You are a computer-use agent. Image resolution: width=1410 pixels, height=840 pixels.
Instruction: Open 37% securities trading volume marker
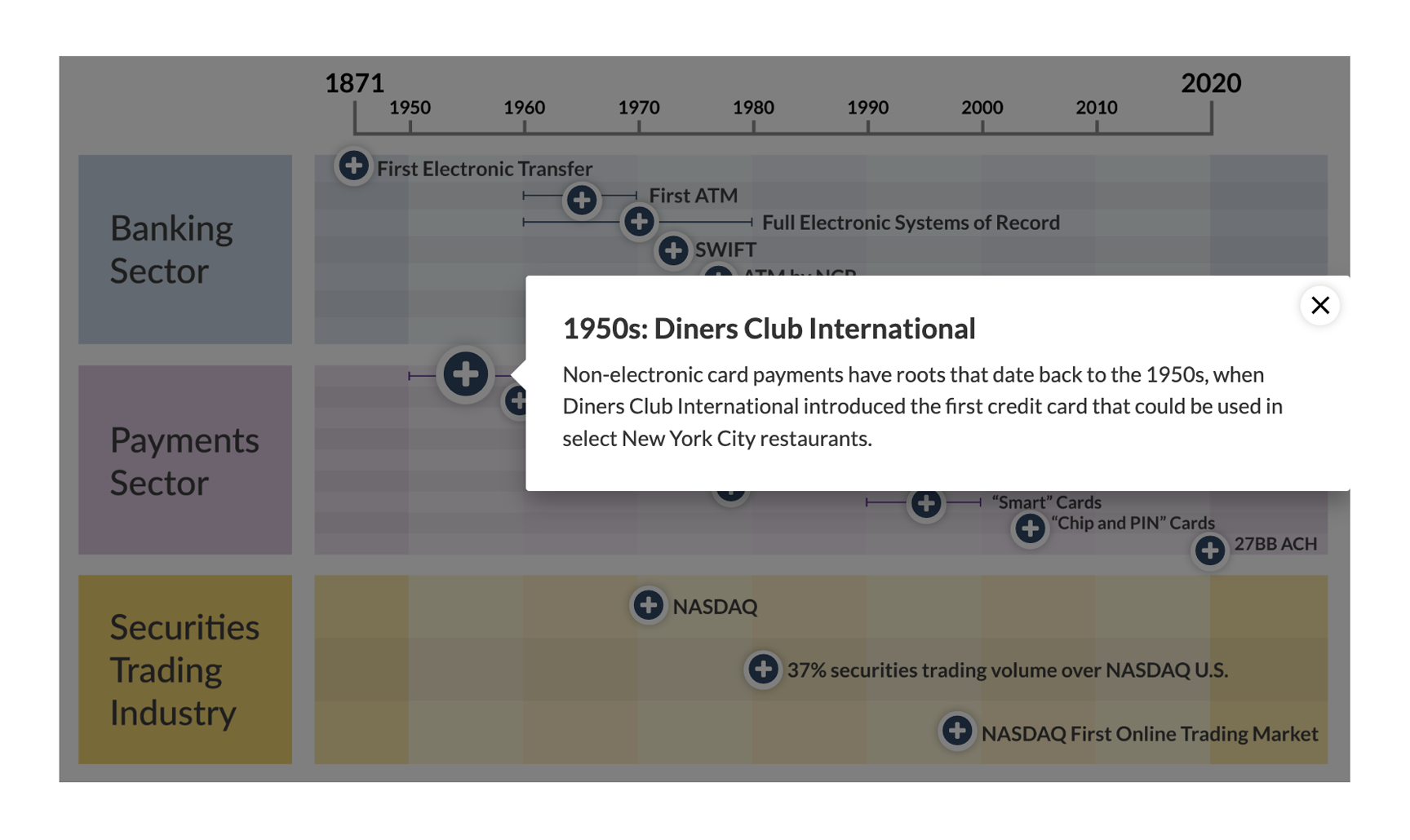point(763,670)
